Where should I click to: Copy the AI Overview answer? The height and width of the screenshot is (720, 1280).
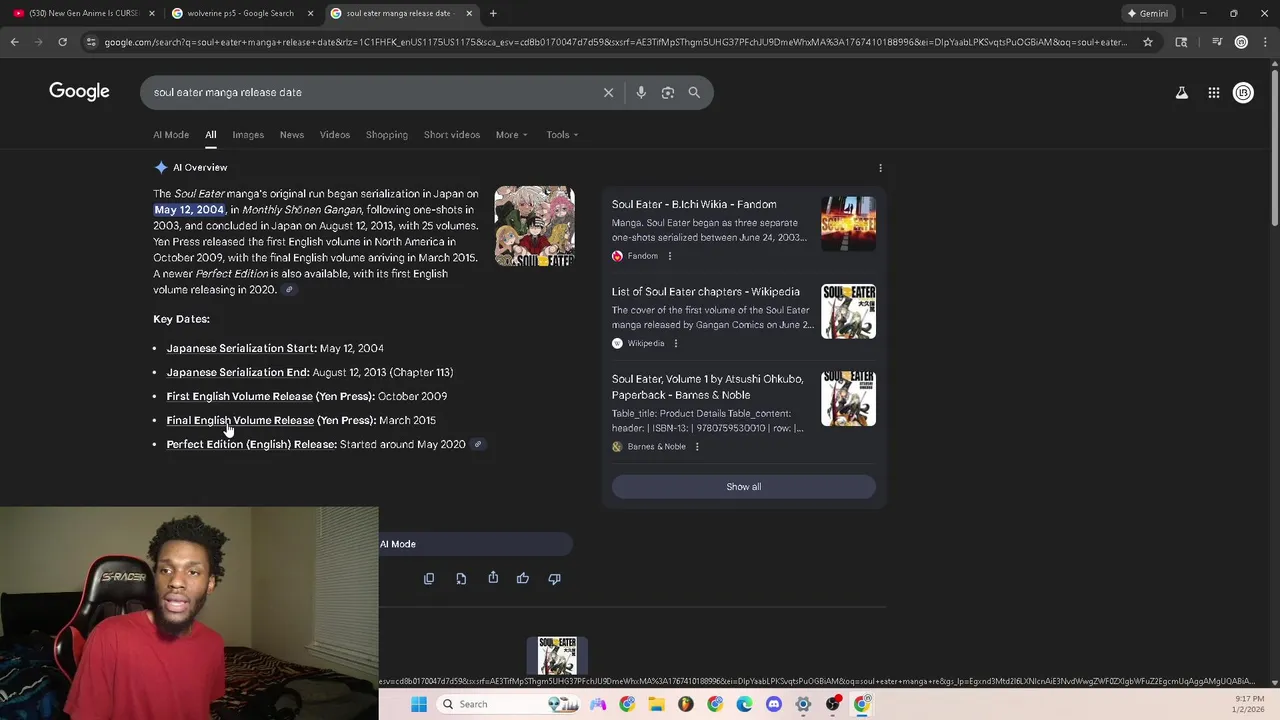[429, 578]
